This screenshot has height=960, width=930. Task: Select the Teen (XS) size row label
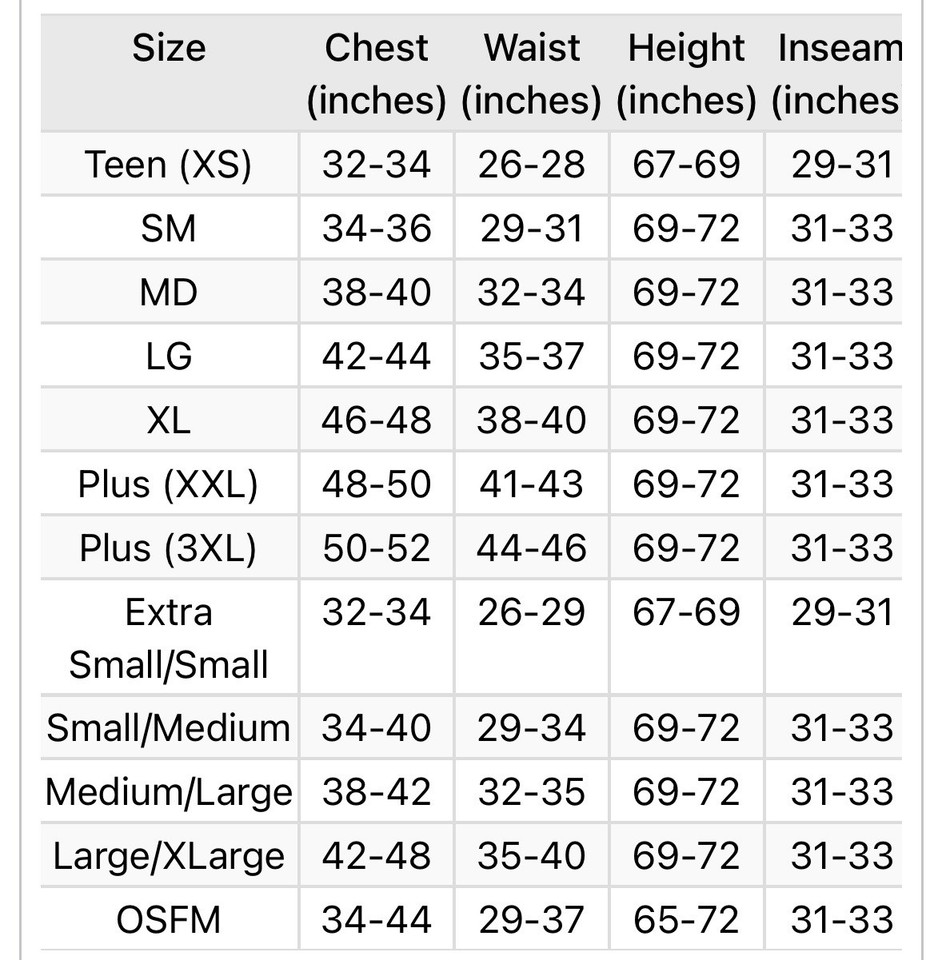(169, 165)
